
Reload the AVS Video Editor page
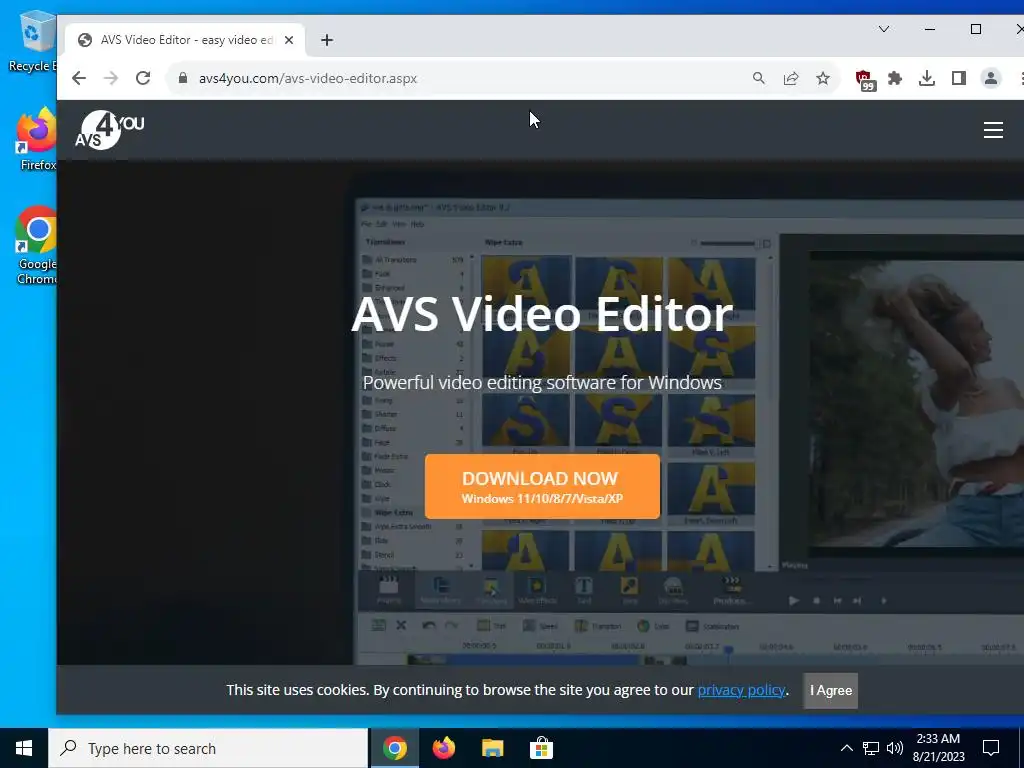143,78
